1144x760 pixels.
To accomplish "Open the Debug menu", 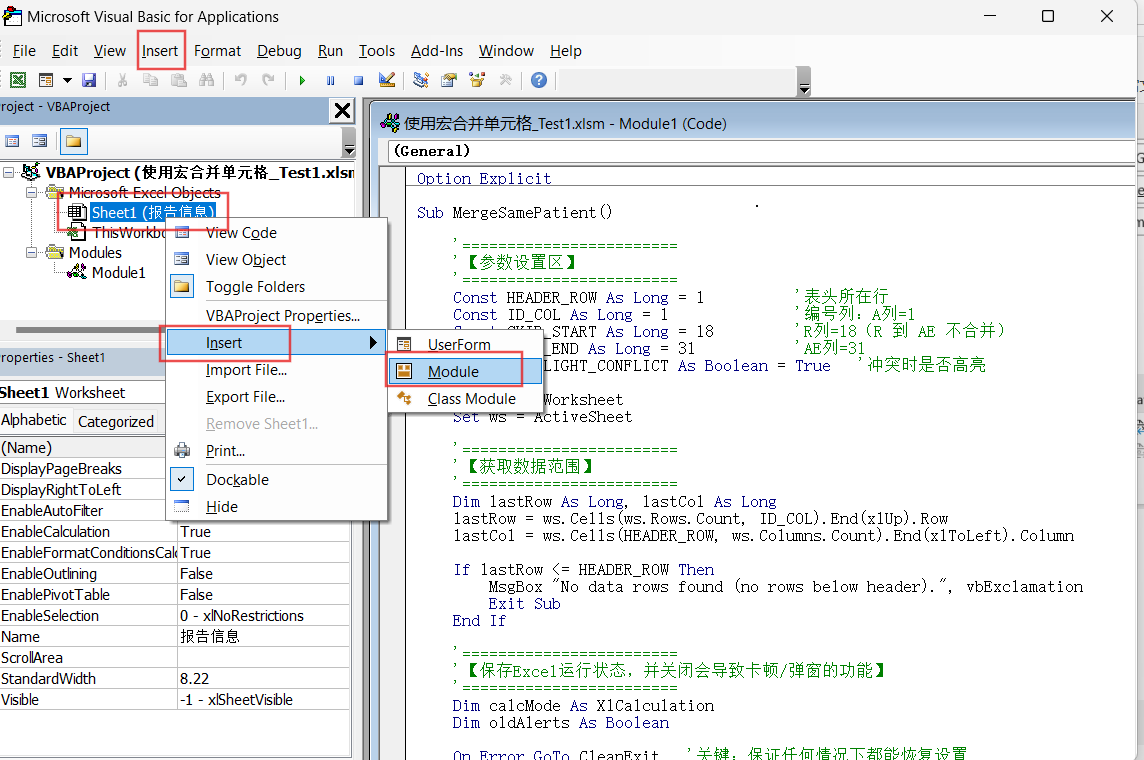I will (279, 51).
